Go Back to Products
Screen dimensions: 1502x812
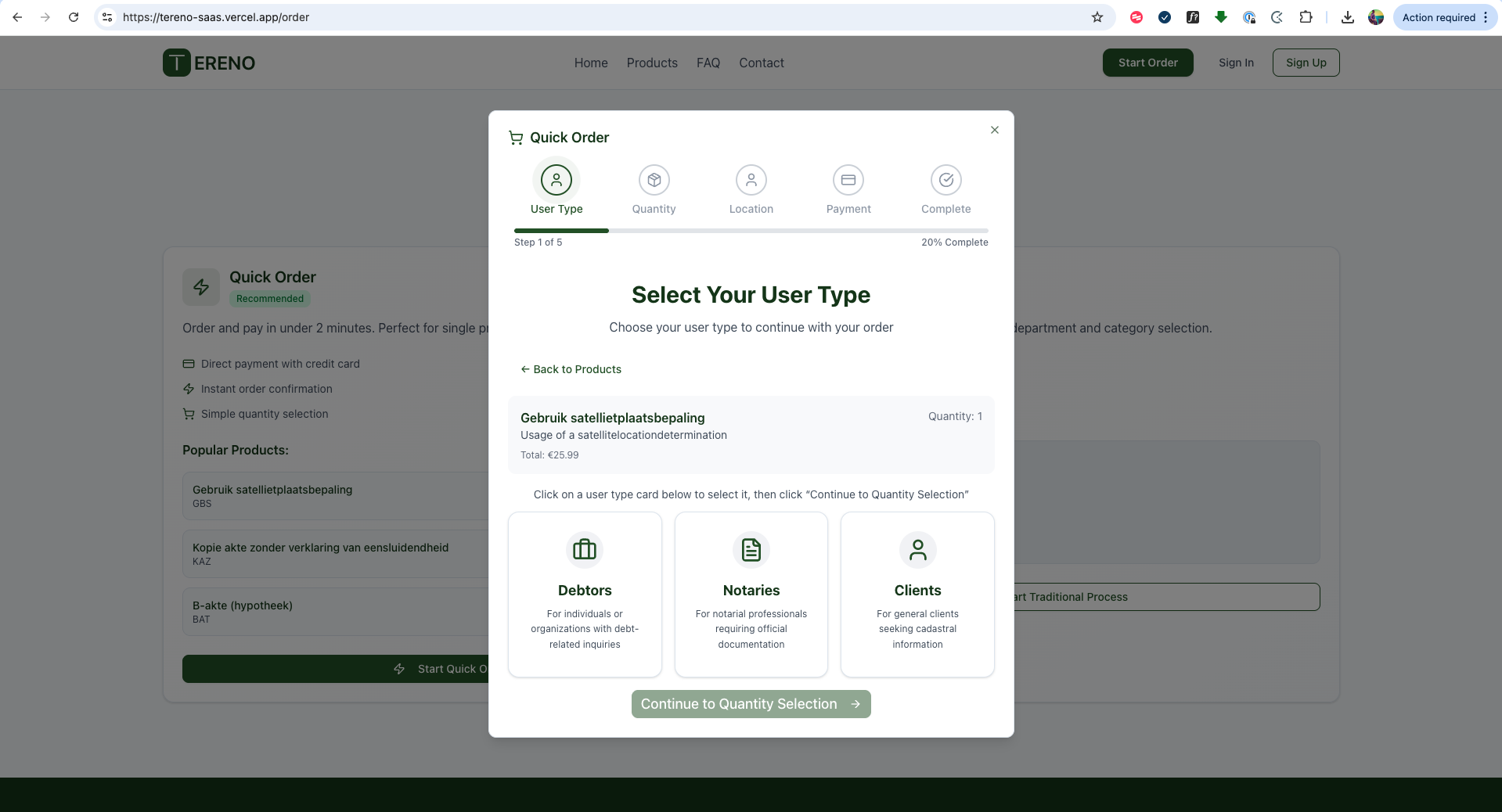[x=571, y=369]
